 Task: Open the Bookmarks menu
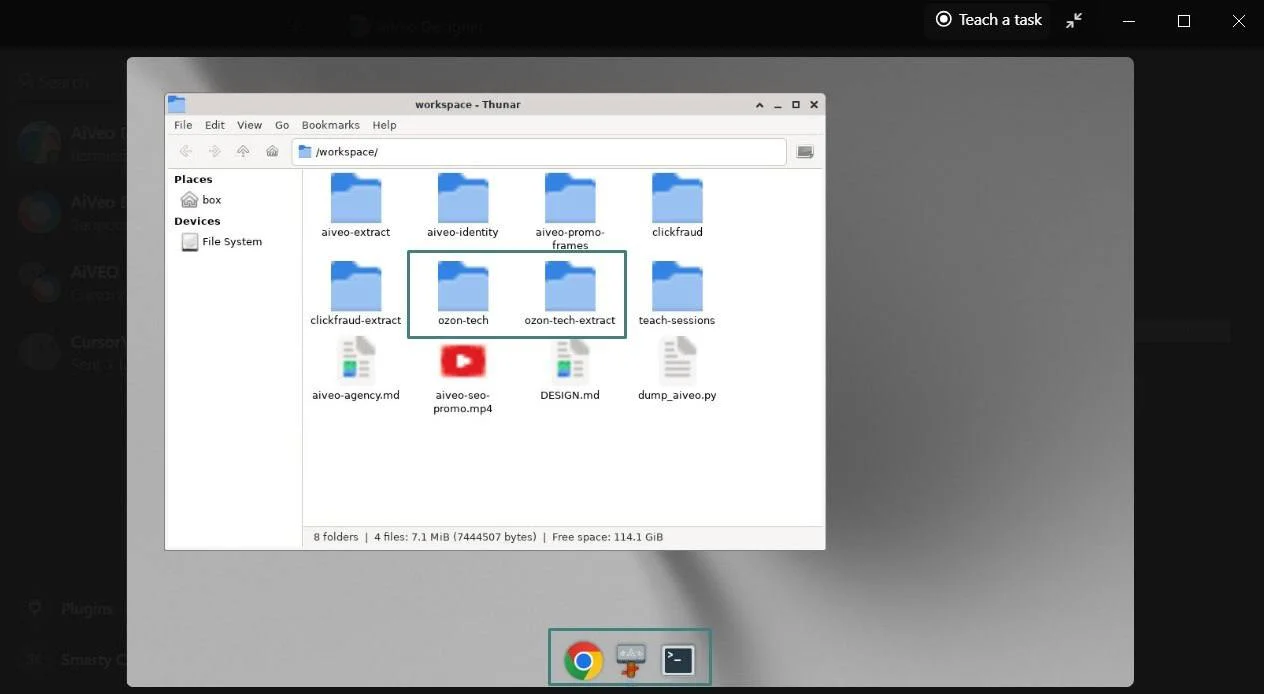pyautogui.click(x=331, y=125)
